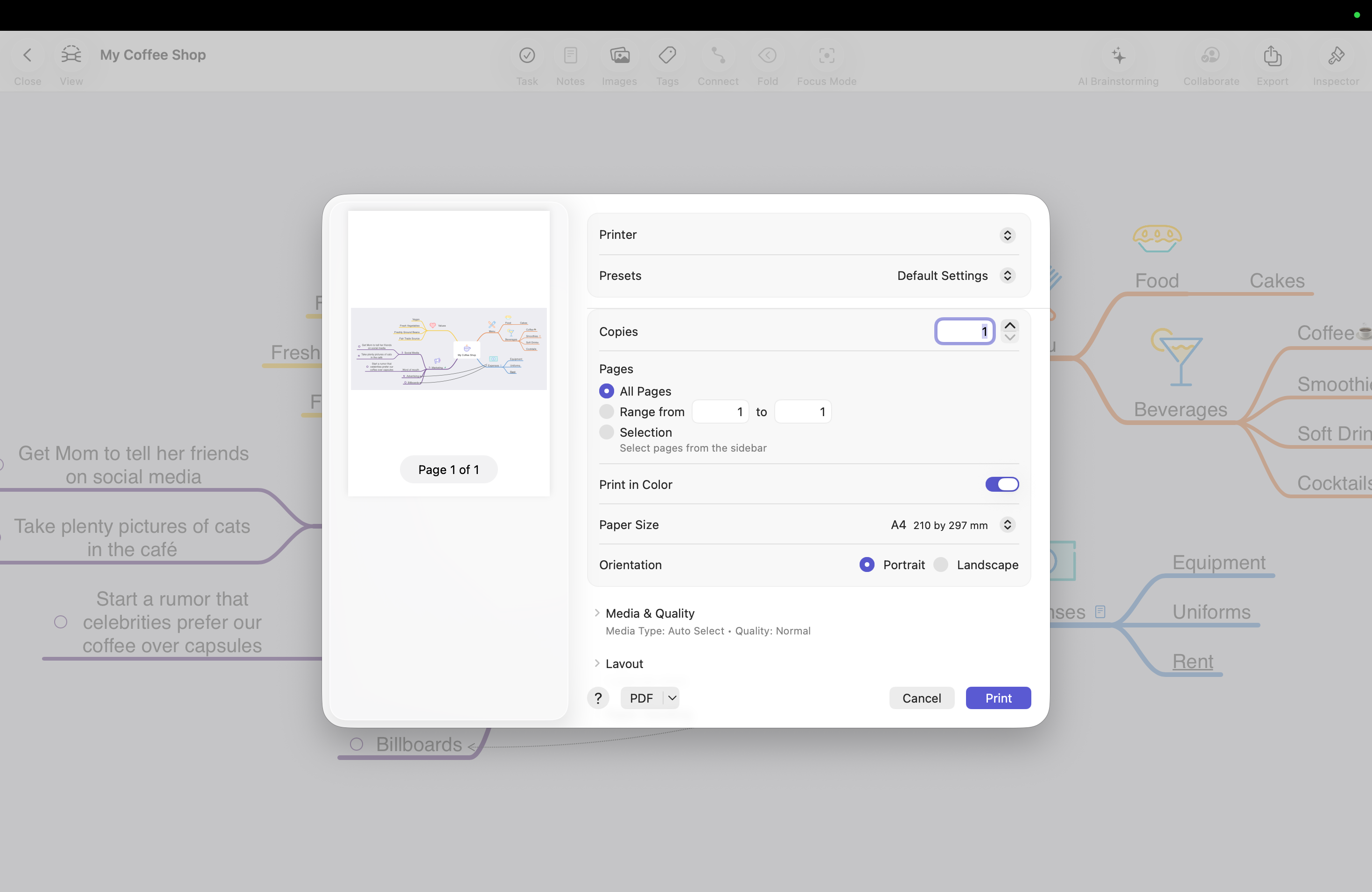Screen dimensions: 1372x892
Task: Expand the Layout section
Action: 597,663
